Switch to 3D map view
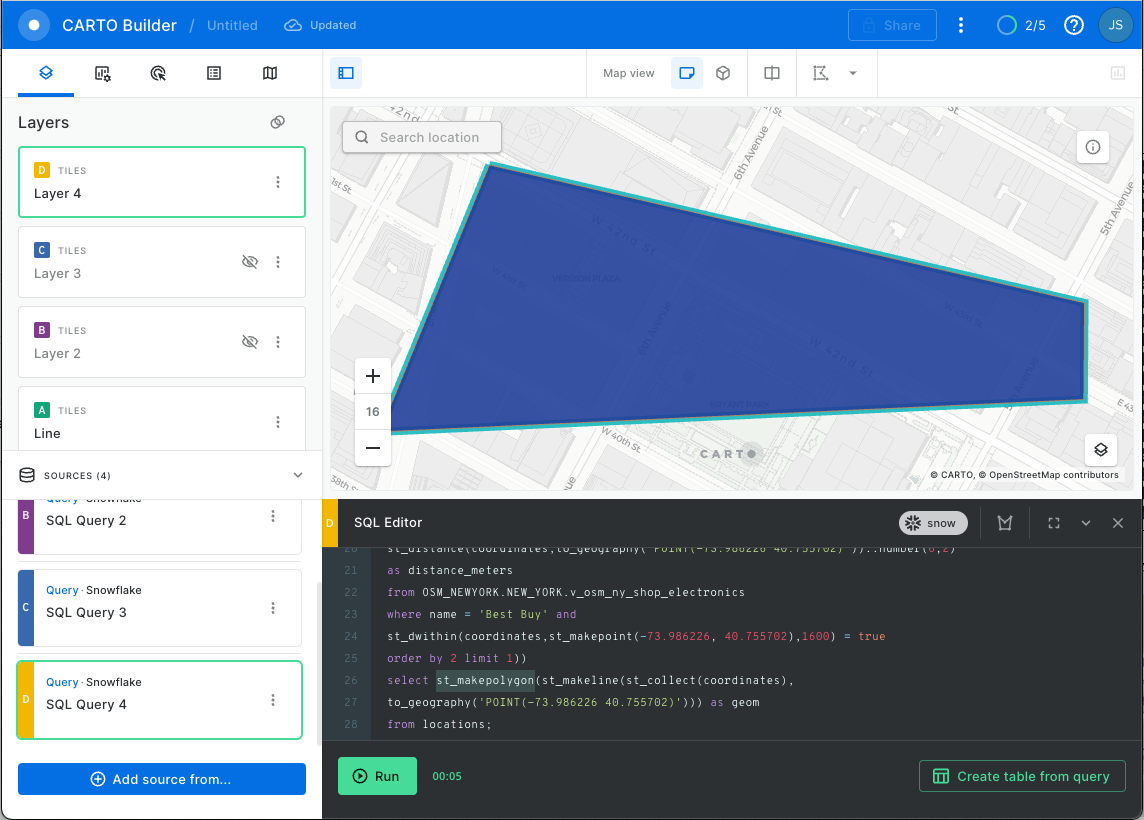 (723, 73)
